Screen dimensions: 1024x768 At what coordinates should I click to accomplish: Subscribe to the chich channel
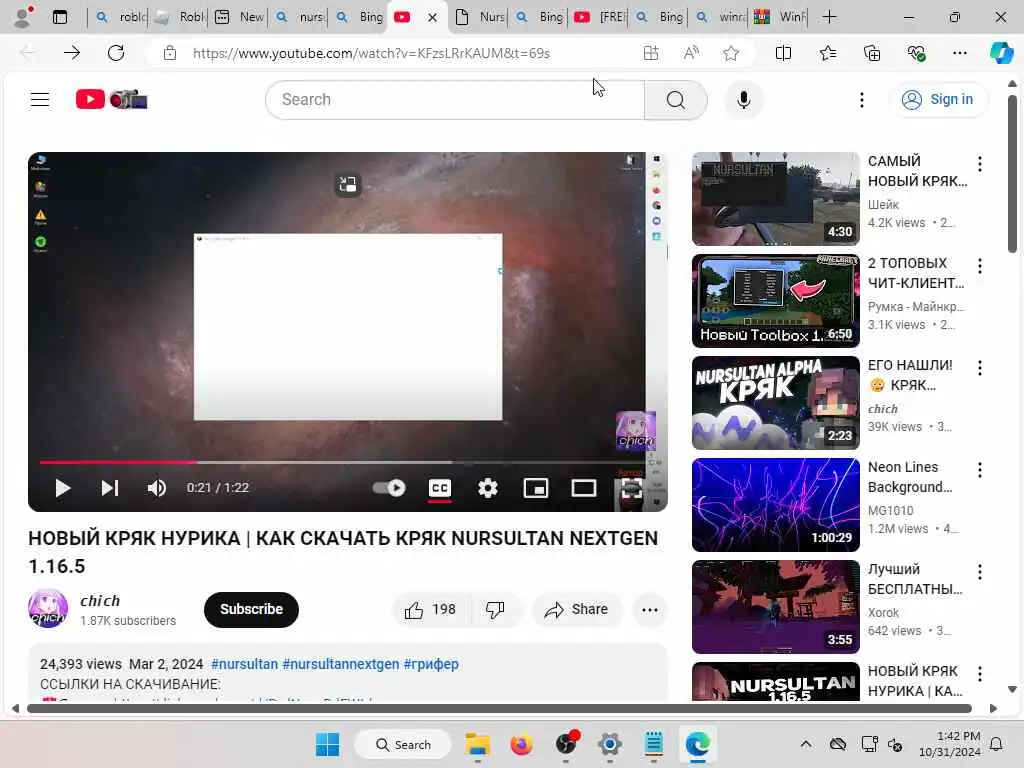pos(251,609)
